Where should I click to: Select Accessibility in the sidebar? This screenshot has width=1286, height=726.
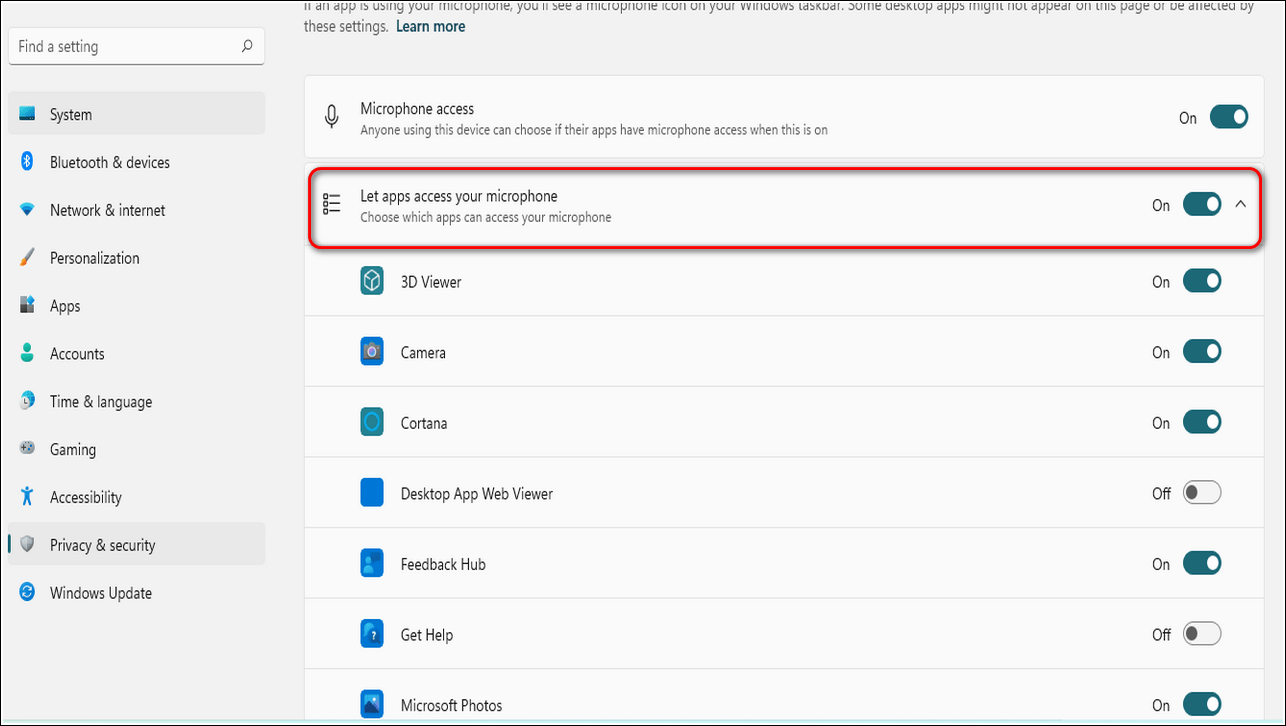(85, 497)
